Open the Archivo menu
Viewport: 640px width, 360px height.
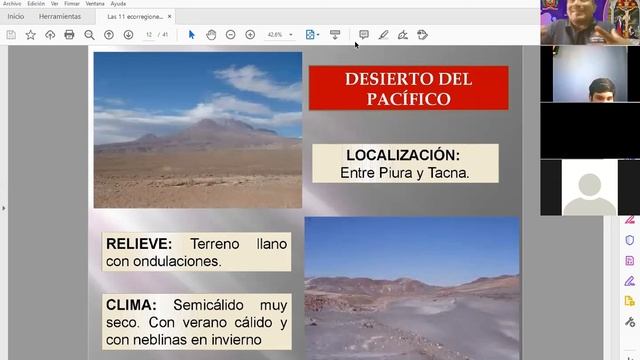[x=12, y=3]
